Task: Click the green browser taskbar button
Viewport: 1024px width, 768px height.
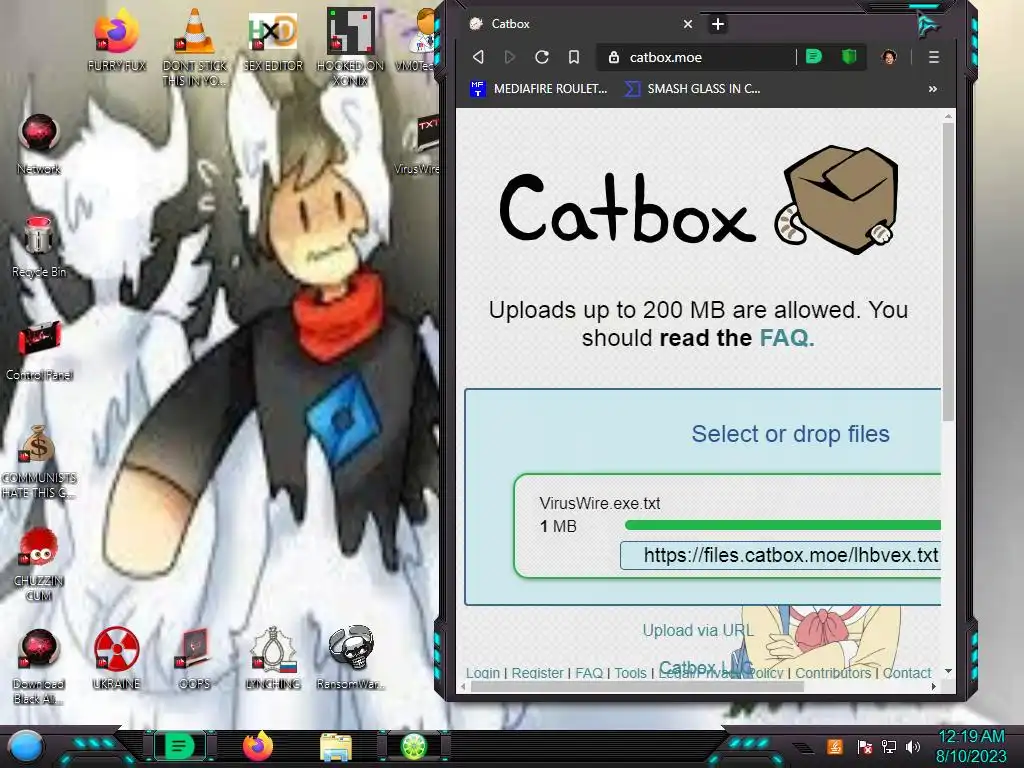Action: tap(180, 746)
